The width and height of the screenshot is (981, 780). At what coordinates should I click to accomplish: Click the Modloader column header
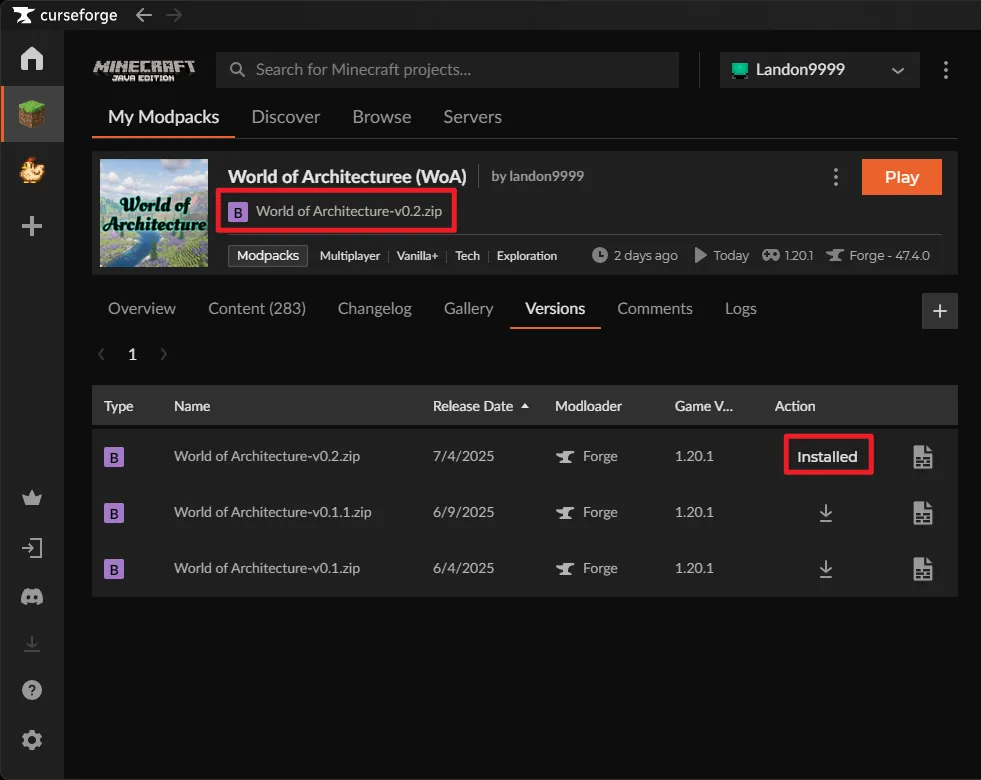tap(588, 406)
